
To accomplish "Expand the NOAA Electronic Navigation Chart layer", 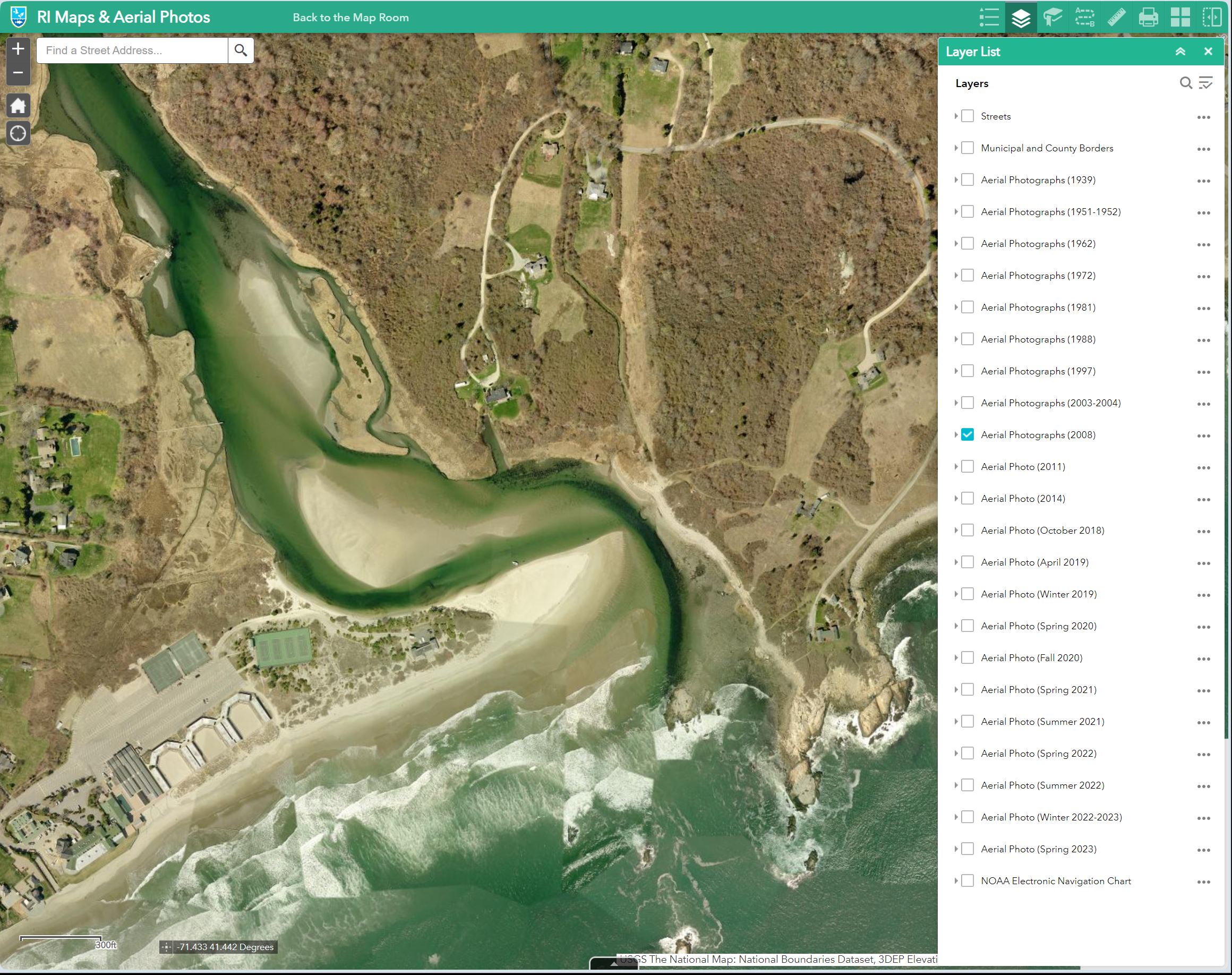I will click(956, 881).
